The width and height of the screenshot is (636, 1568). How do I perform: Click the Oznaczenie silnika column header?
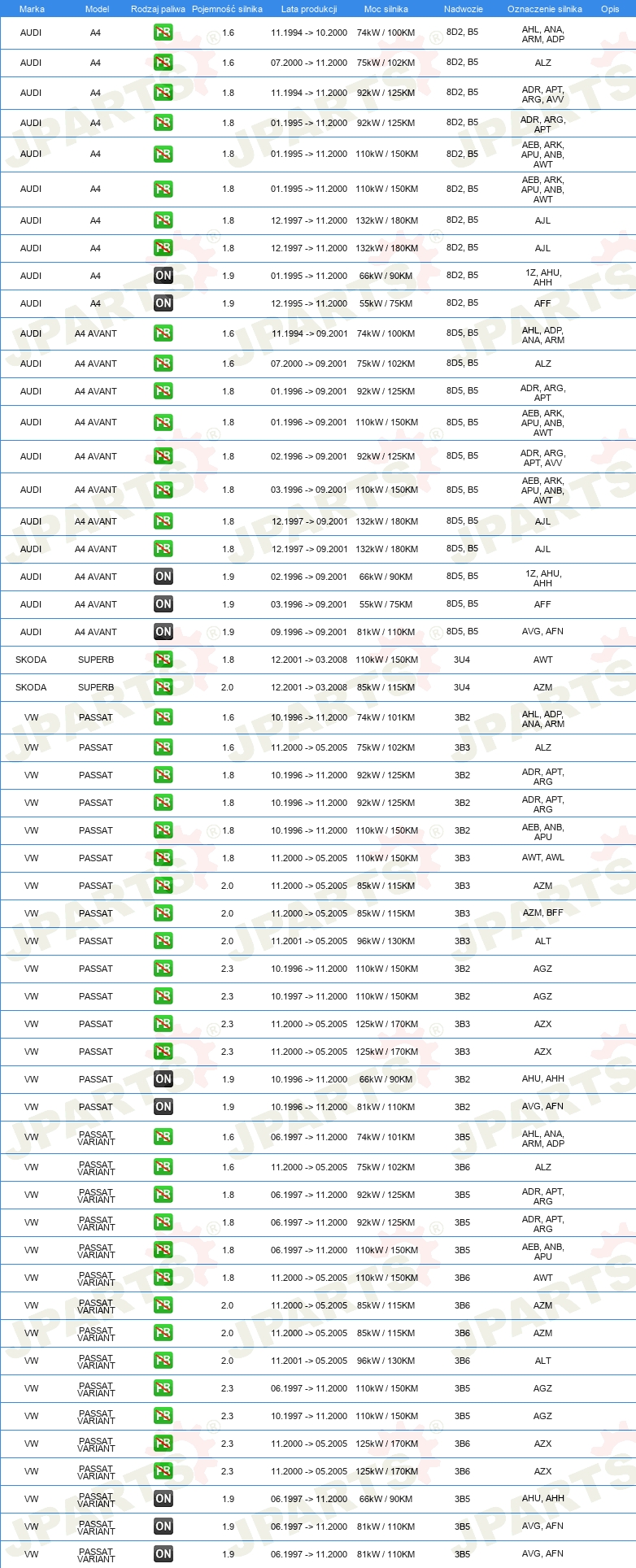(x=545, y=9)
